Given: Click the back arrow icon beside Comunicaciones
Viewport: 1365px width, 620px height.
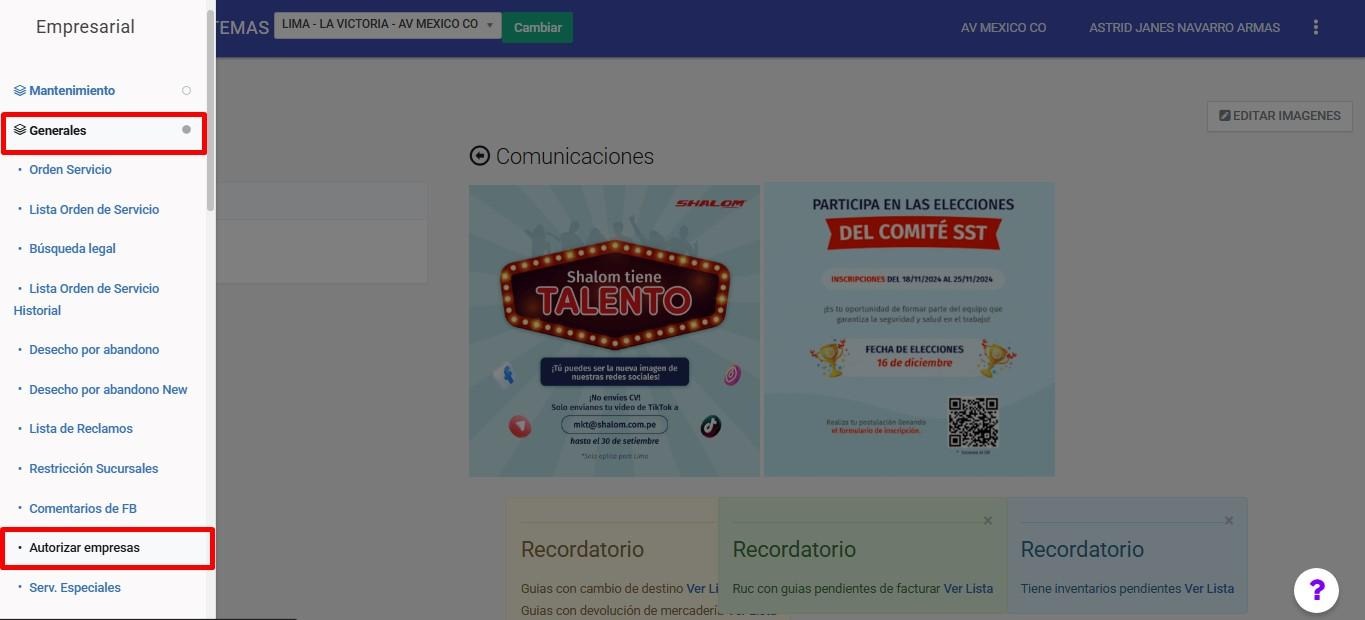Looking at the screenshot, I should [x=480, y=156].
